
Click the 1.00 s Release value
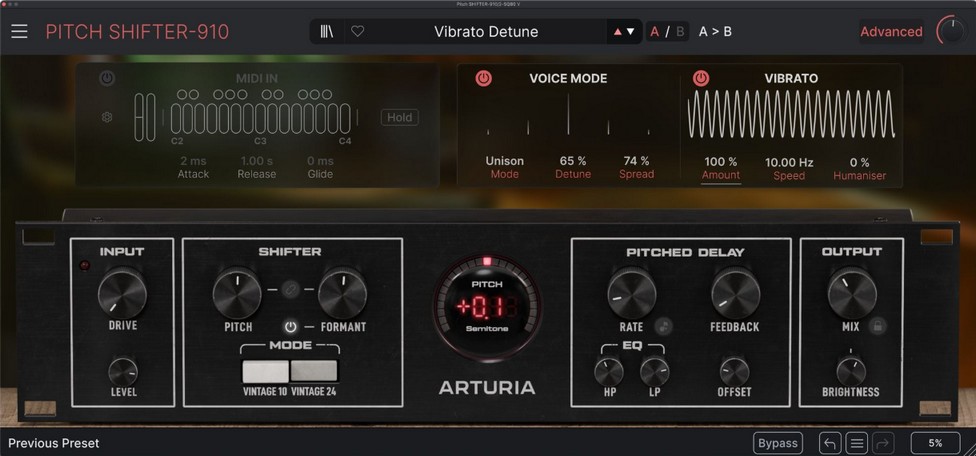pos(256,161)
